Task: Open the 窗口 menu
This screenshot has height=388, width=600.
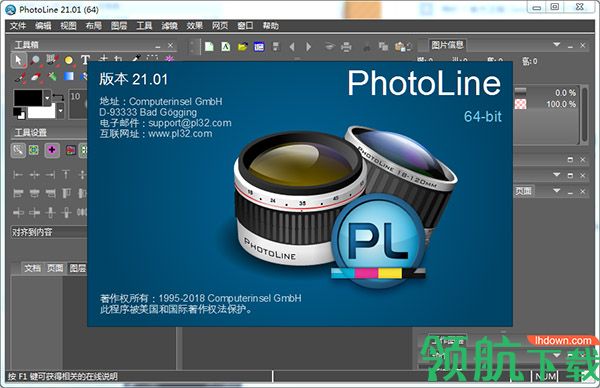Action: (x=245, y=26)
